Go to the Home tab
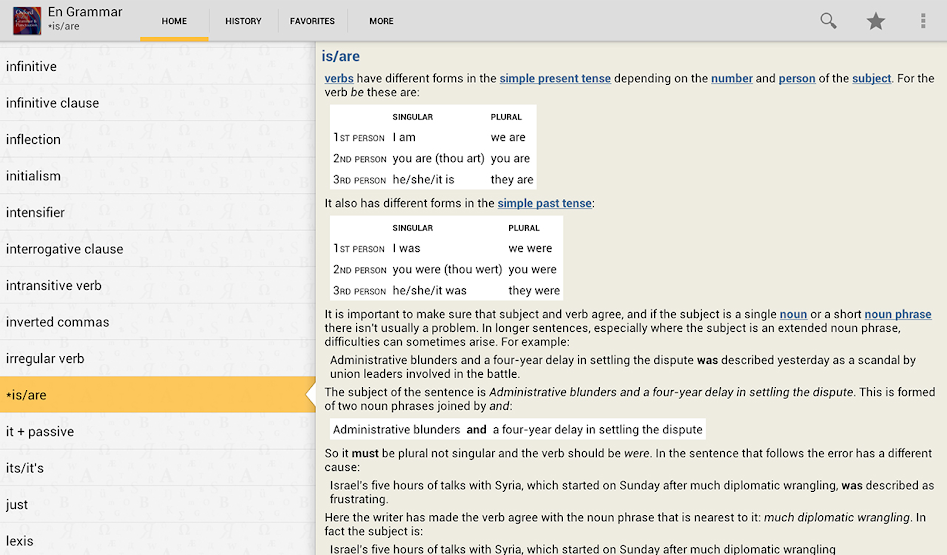 pyautogui.click(x=174, y=21)
